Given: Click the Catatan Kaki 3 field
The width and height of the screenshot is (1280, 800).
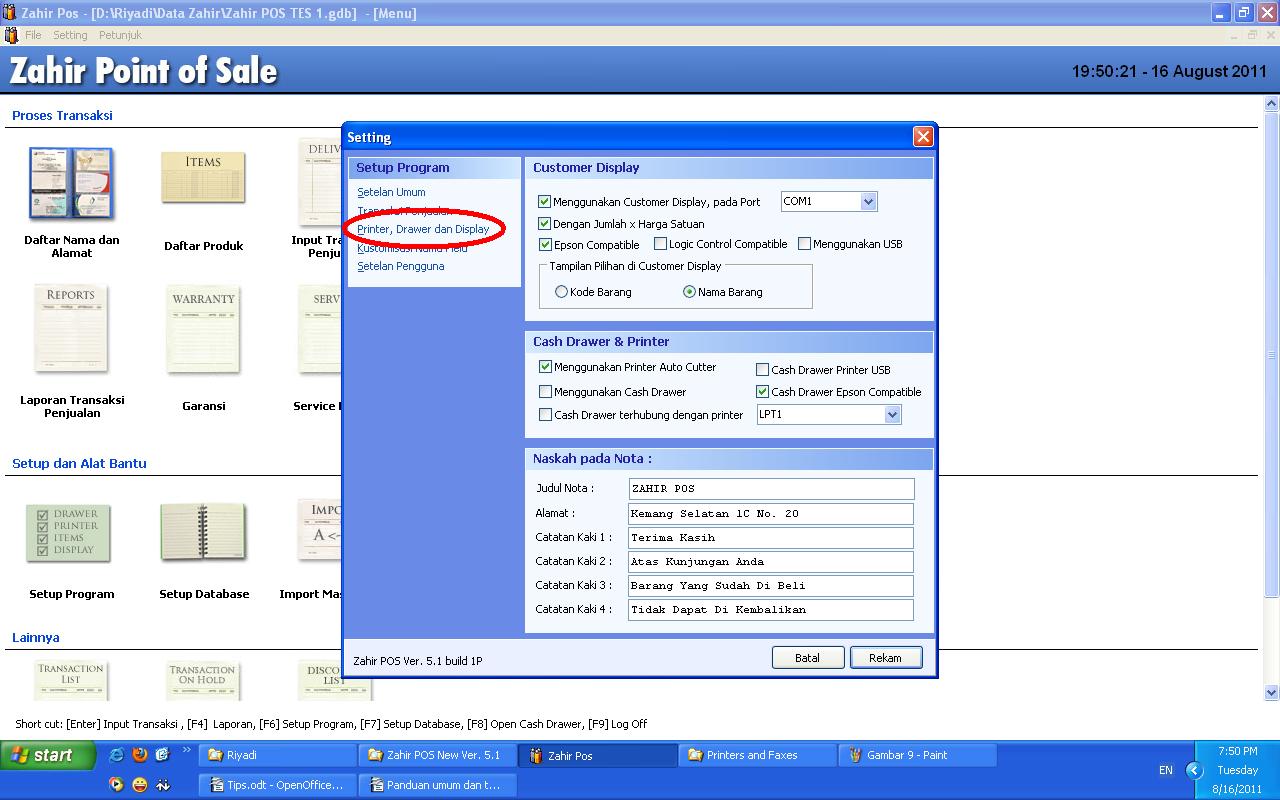Looking at the screenshot, I should 771,585.
